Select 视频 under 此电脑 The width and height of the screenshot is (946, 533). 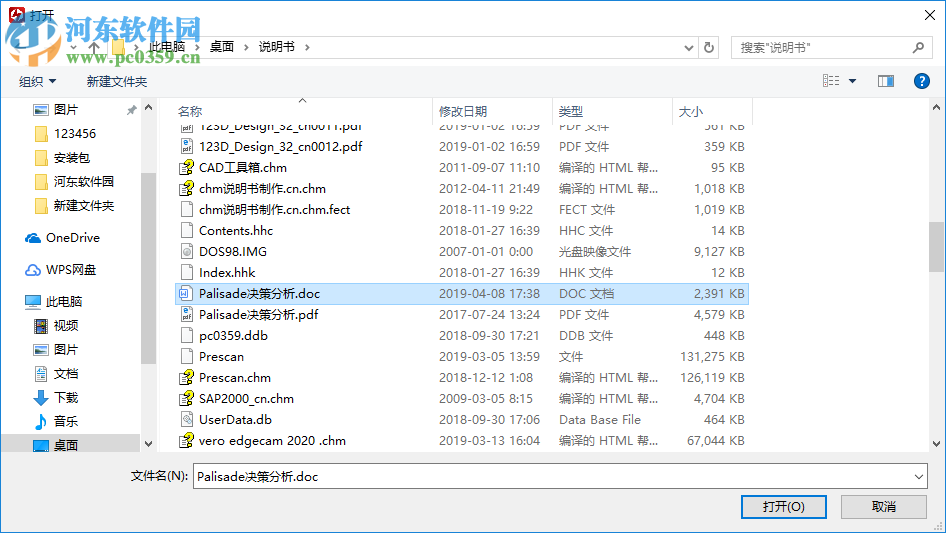[66, 325]
